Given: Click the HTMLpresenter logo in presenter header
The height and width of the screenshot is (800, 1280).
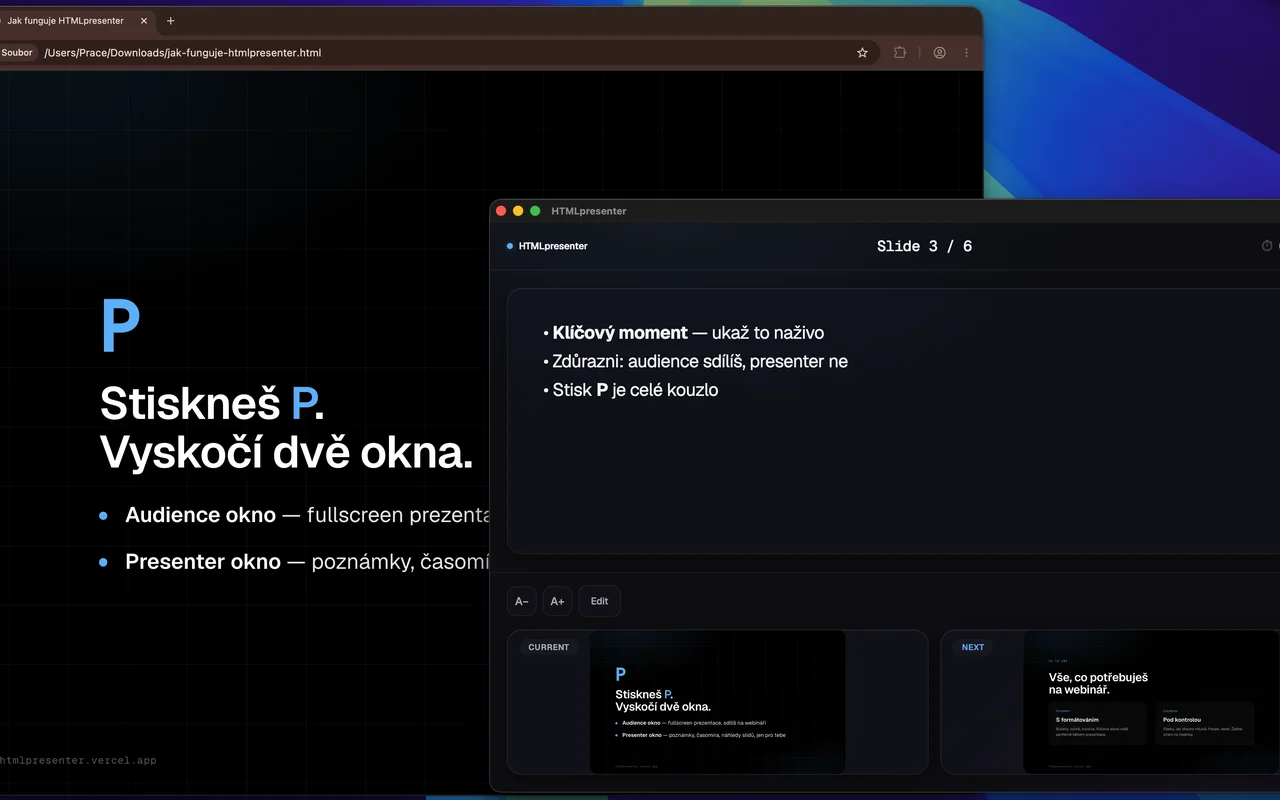Looking at the screenshot, I should [x=547, y=246].
